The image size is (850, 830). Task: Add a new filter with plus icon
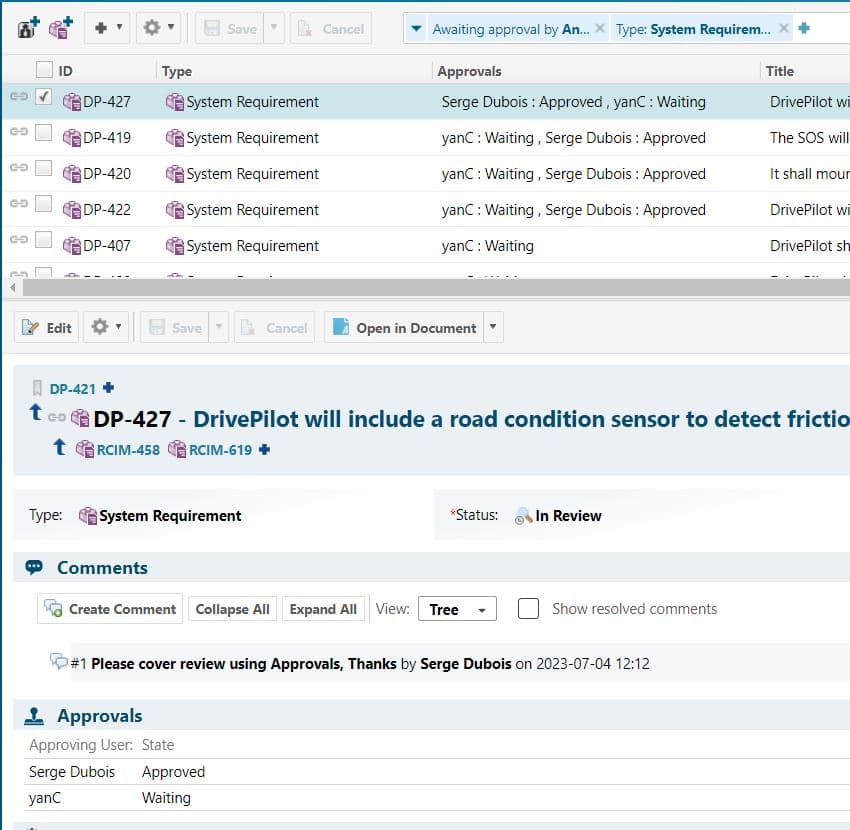[804, 29]
